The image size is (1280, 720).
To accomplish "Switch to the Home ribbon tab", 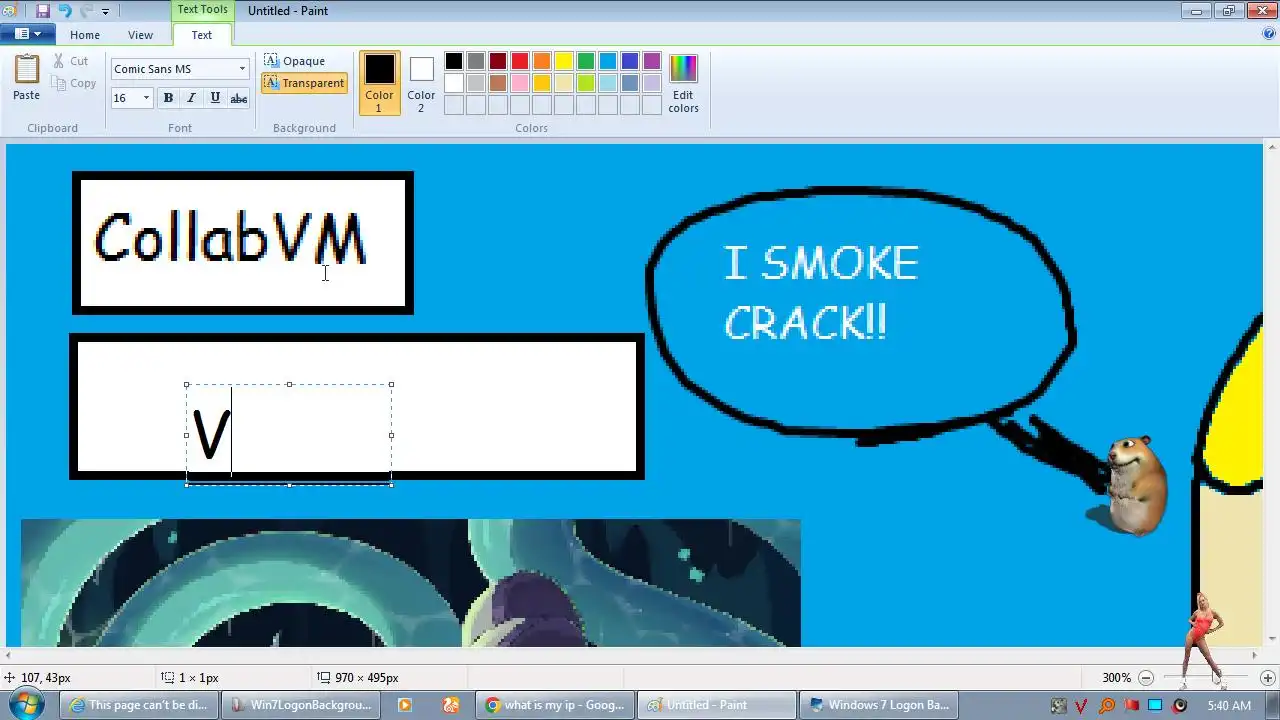I will [85, 35].
